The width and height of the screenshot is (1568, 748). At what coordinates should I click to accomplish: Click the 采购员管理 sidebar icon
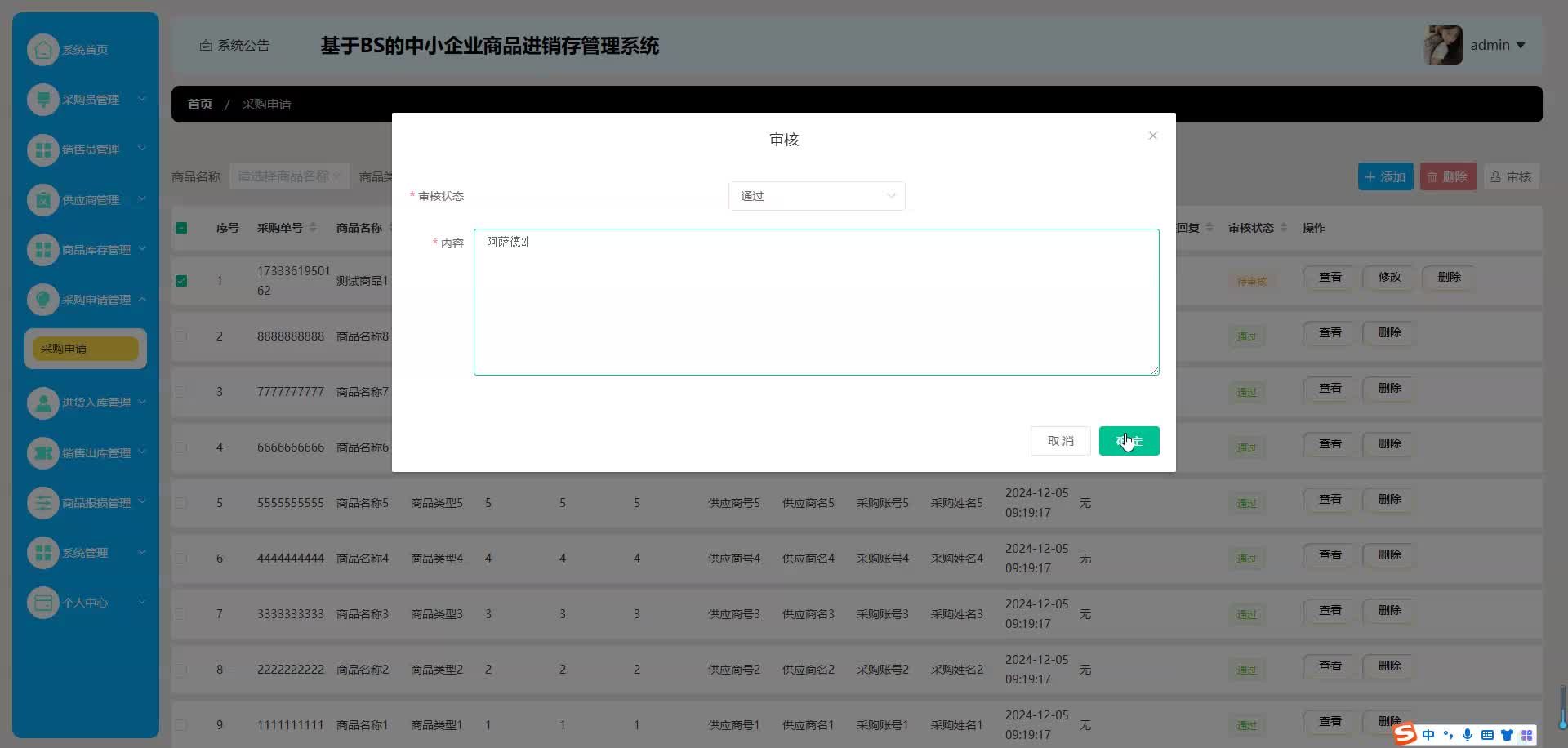click(42, 100)
